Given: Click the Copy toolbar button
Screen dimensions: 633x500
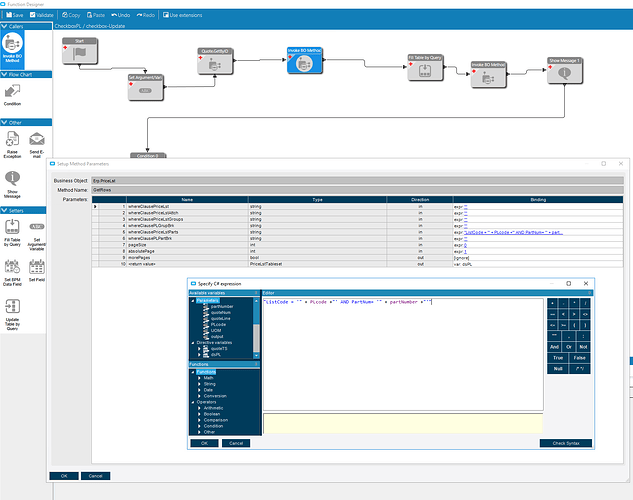Looking at the screenshot, I should (x=71, y=15).
